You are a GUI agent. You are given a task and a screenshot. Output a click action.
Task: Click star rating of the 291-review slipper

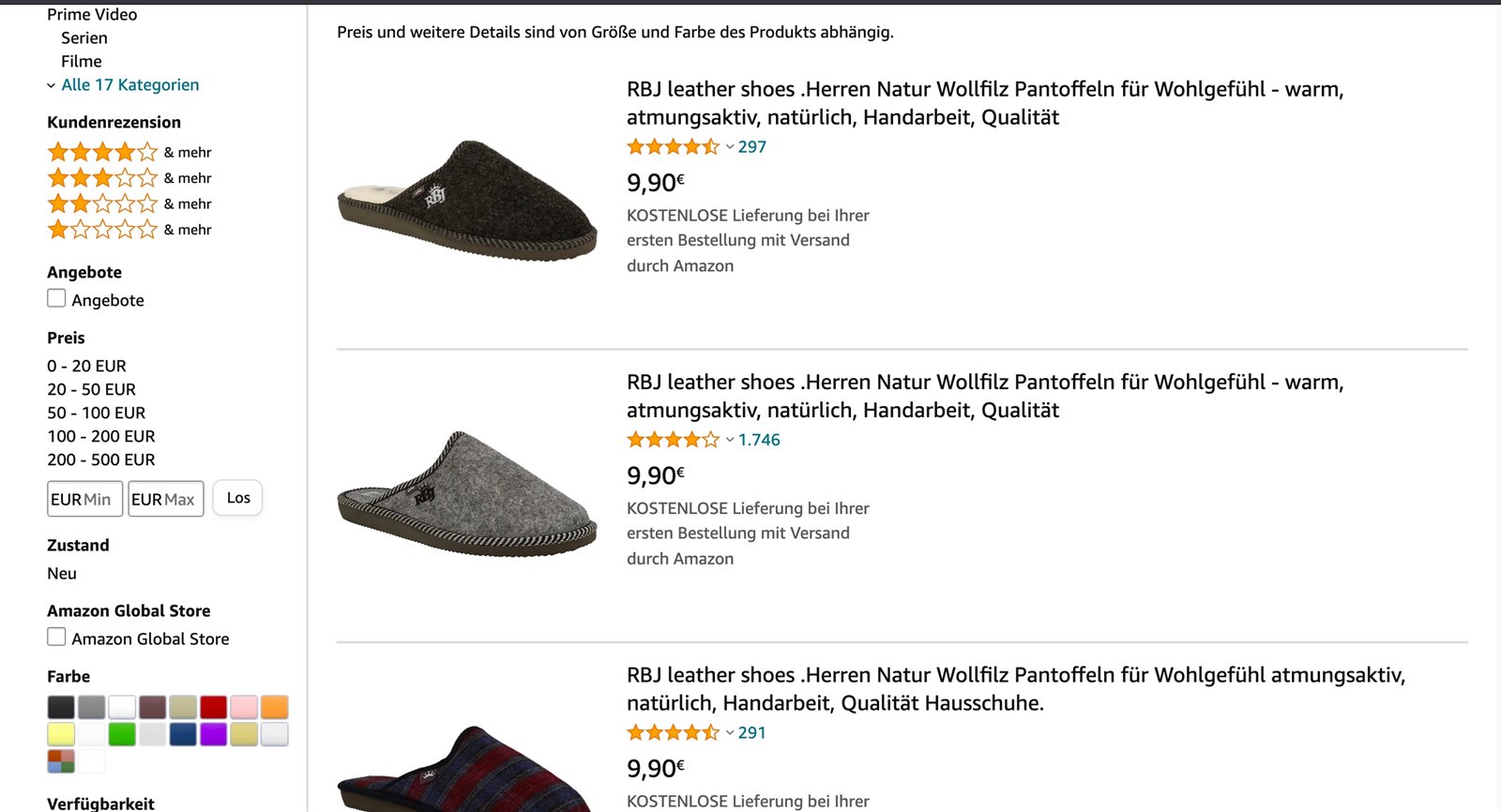[x=673, y=732]
